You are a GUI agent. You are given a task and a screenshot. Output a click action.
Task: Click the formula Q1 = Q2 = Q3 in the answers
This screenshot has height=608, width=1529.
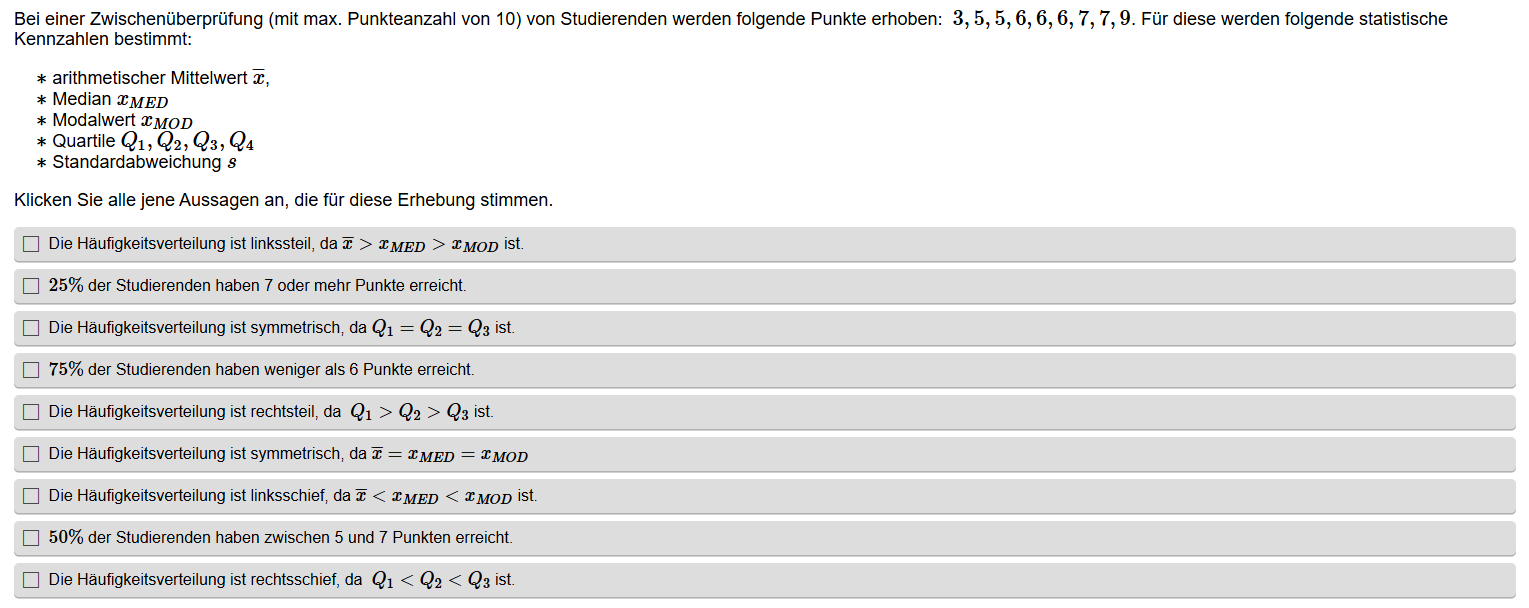(430, 328)
